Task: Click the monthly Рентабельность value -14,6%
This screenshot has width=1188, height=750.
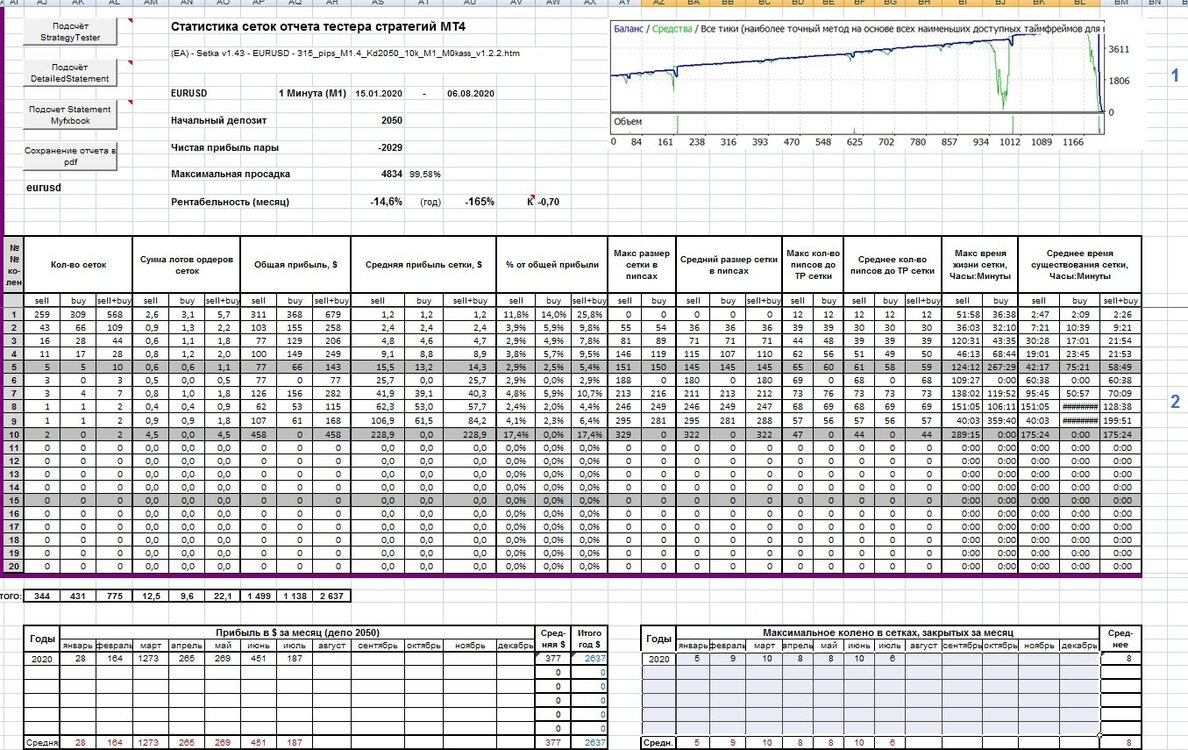Action: tap(386, 202)
